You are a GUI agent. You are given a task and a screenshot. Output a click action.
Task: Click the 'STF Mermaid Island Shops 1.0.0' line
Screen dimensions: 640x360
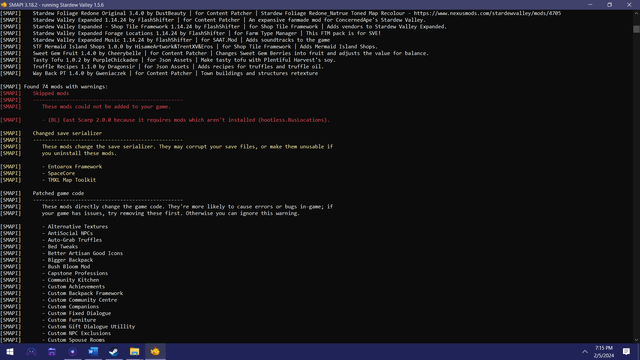point(205,47)
